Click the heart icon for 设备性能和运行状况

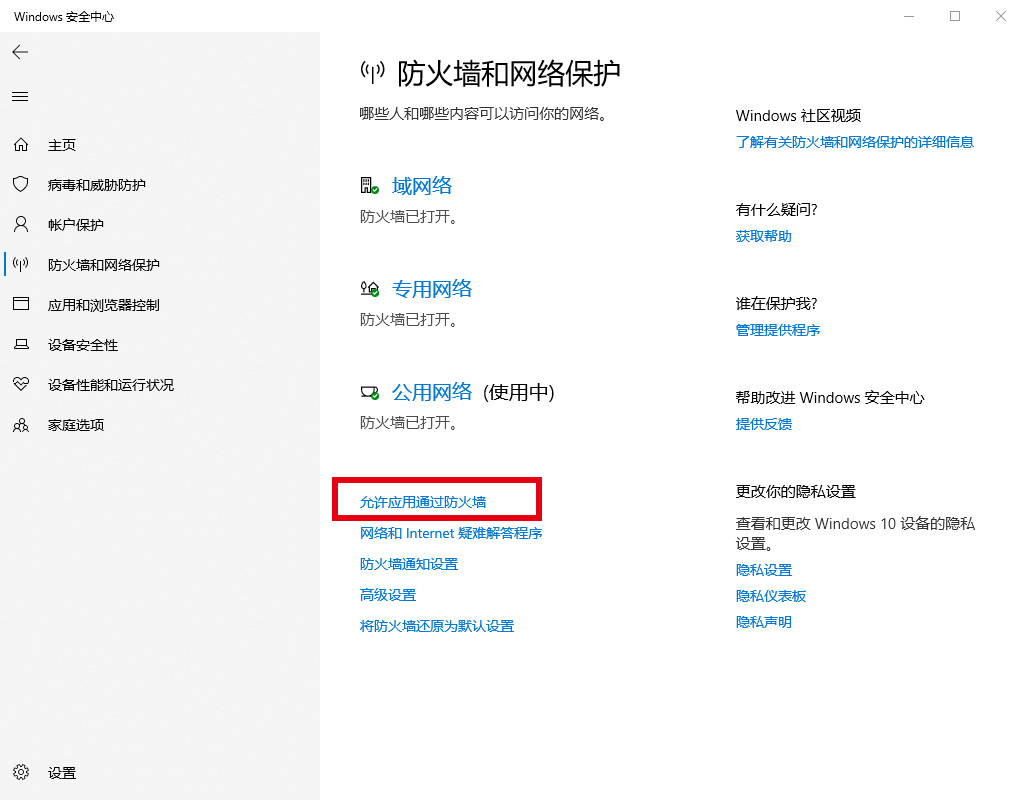point(21,384)
